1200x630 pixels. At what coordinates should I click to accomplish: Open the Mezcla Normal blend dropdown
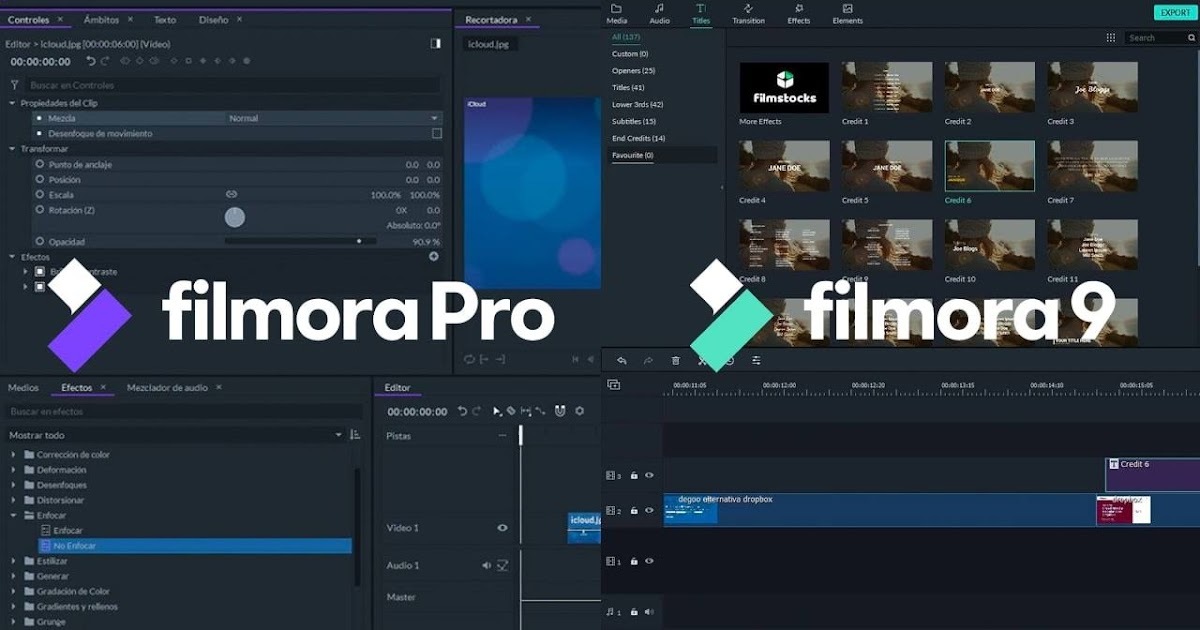[334, 118]
